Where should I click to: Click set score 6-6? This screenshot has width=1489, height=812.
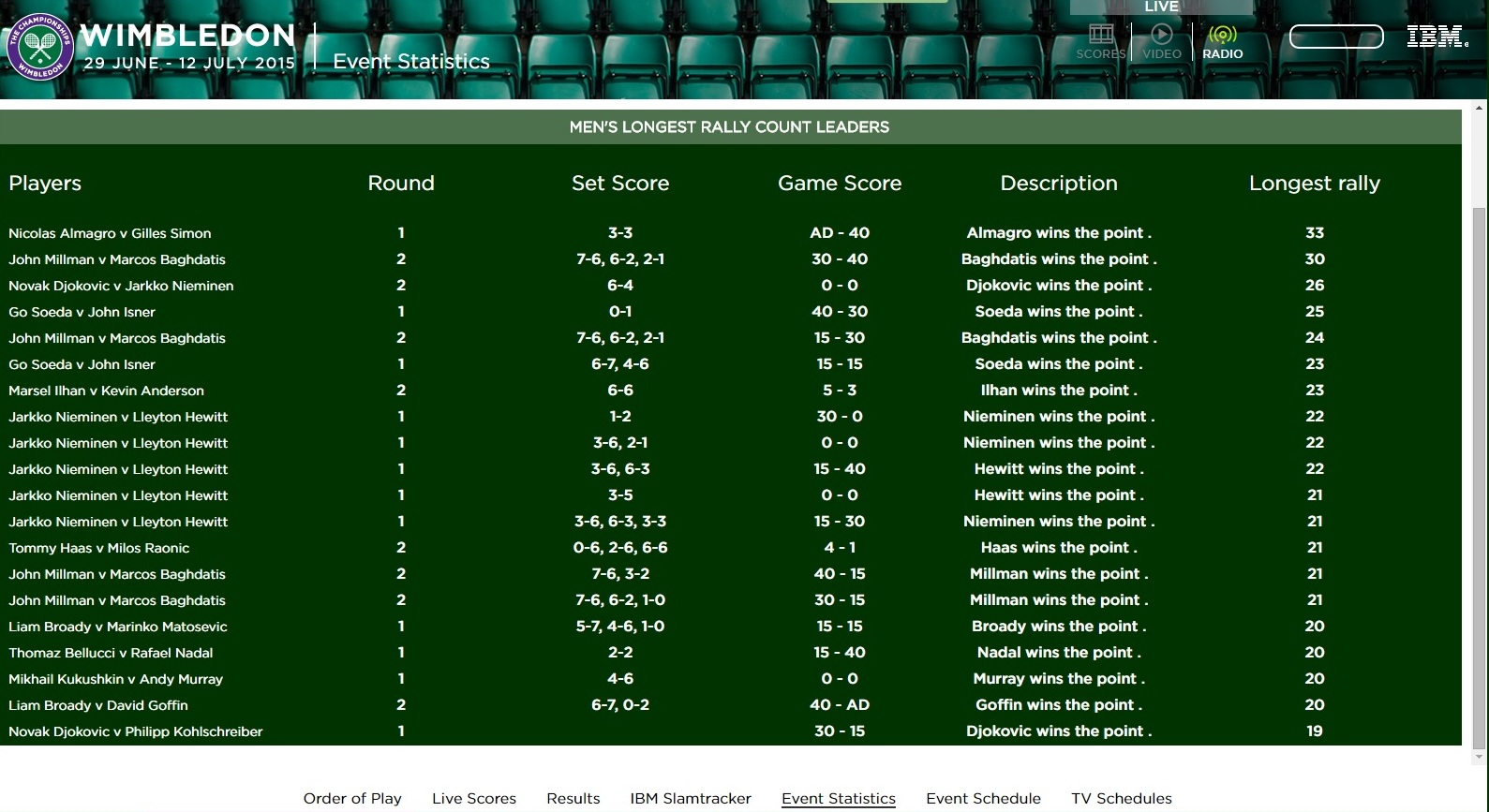pos(620,391)
